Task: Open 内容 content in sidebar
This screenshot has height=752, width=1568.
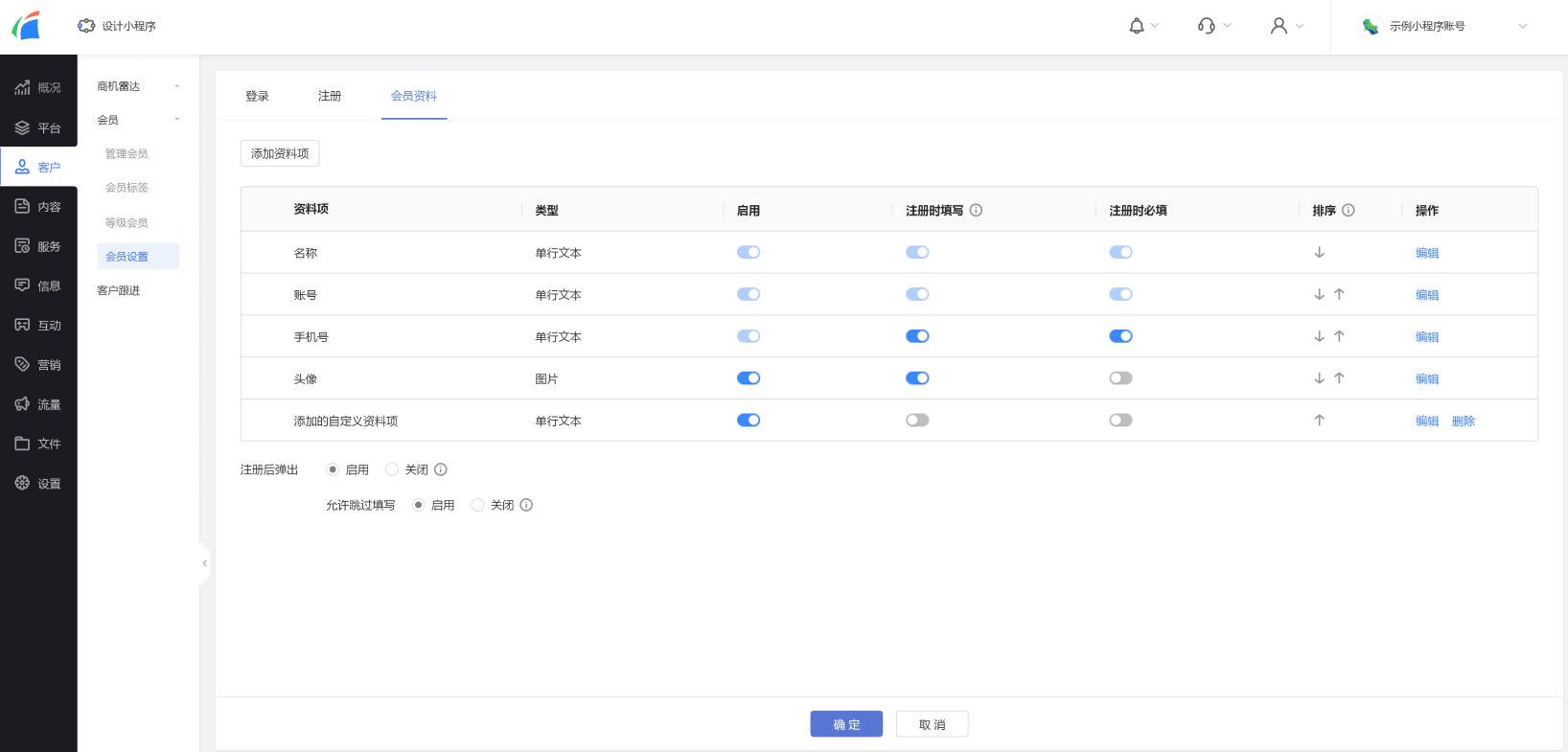Action: tap(38, 206)
